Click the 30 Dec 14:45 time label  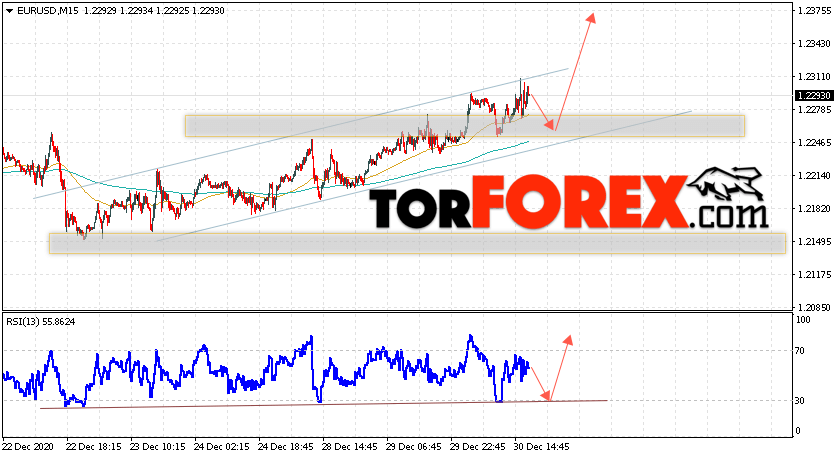542,446
